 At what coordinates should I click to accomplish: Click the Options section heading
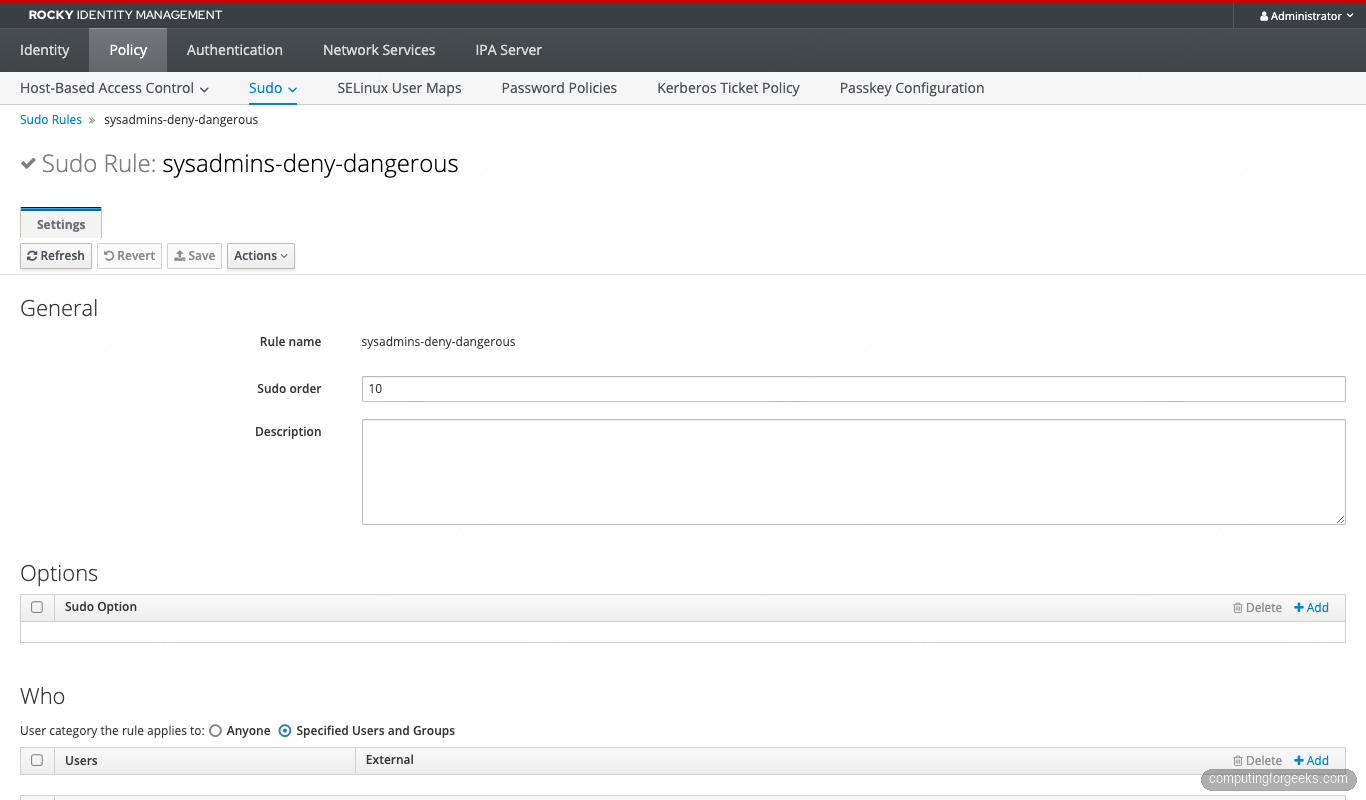tap(59, 573)
